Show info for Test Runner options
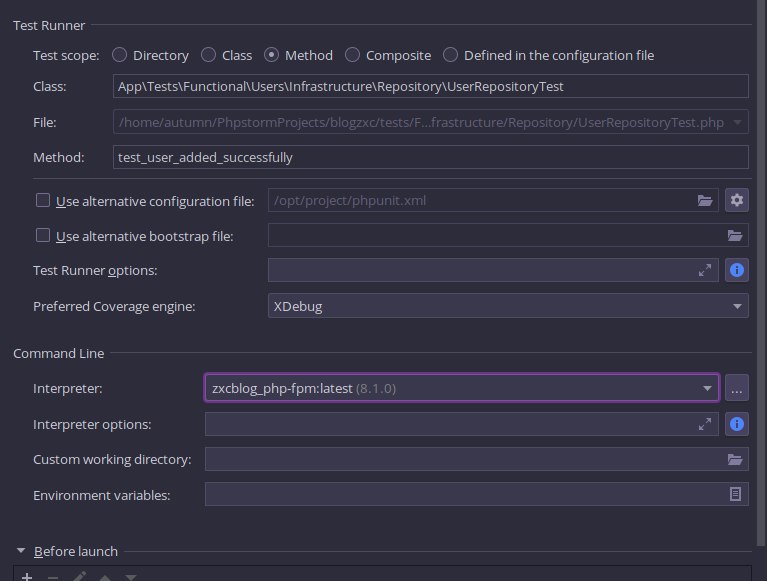Viewport: 767px width, 581px height. (x=737, y=270)
